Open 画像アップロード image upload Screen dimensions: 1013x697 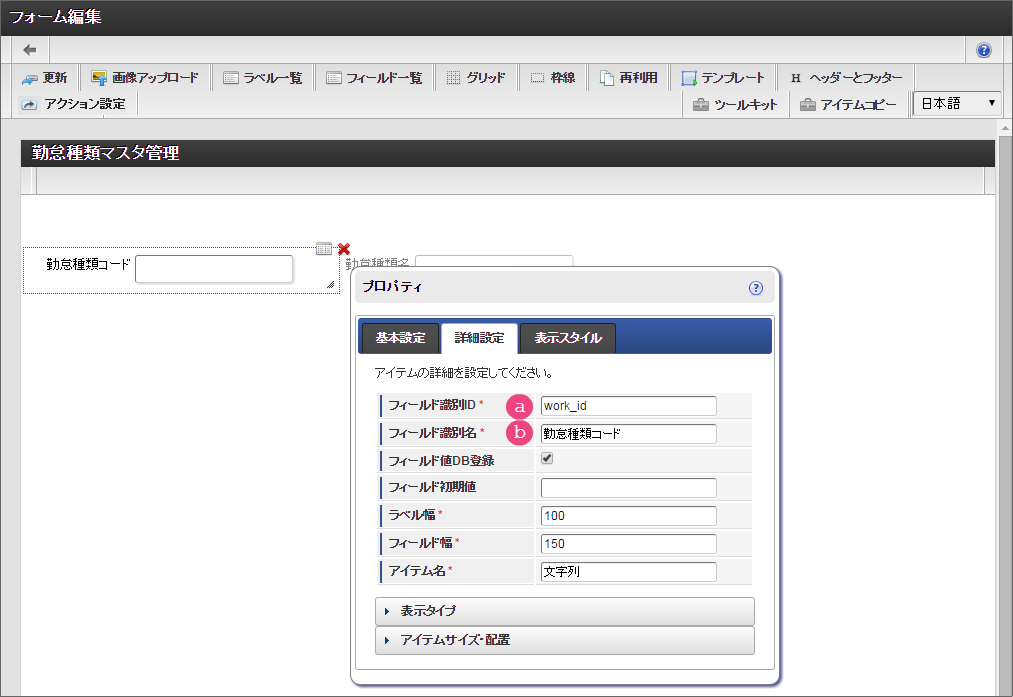click(145, 78)
